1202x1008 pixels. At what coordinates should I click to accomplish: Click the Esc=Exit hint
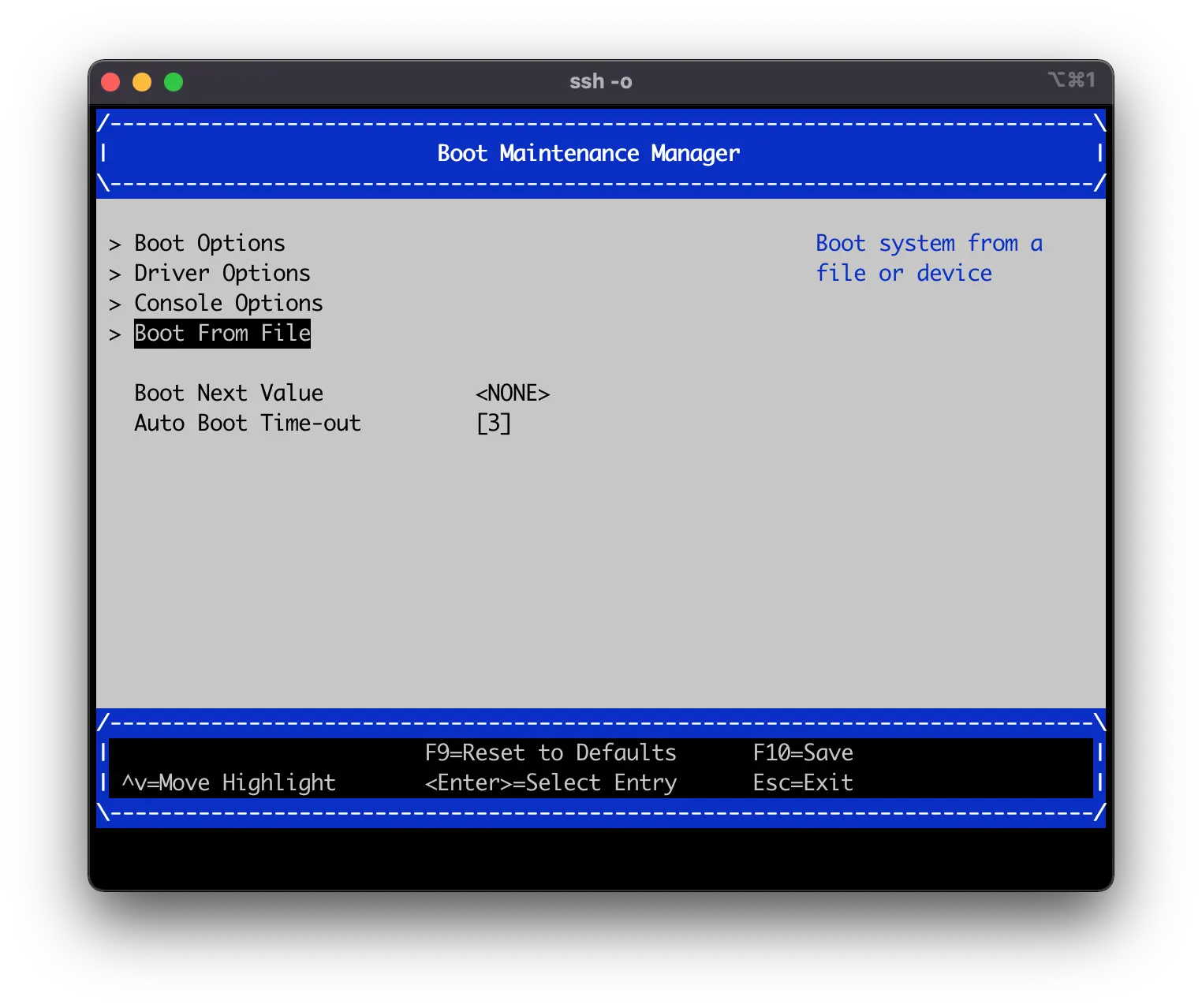tap(803, 783)
